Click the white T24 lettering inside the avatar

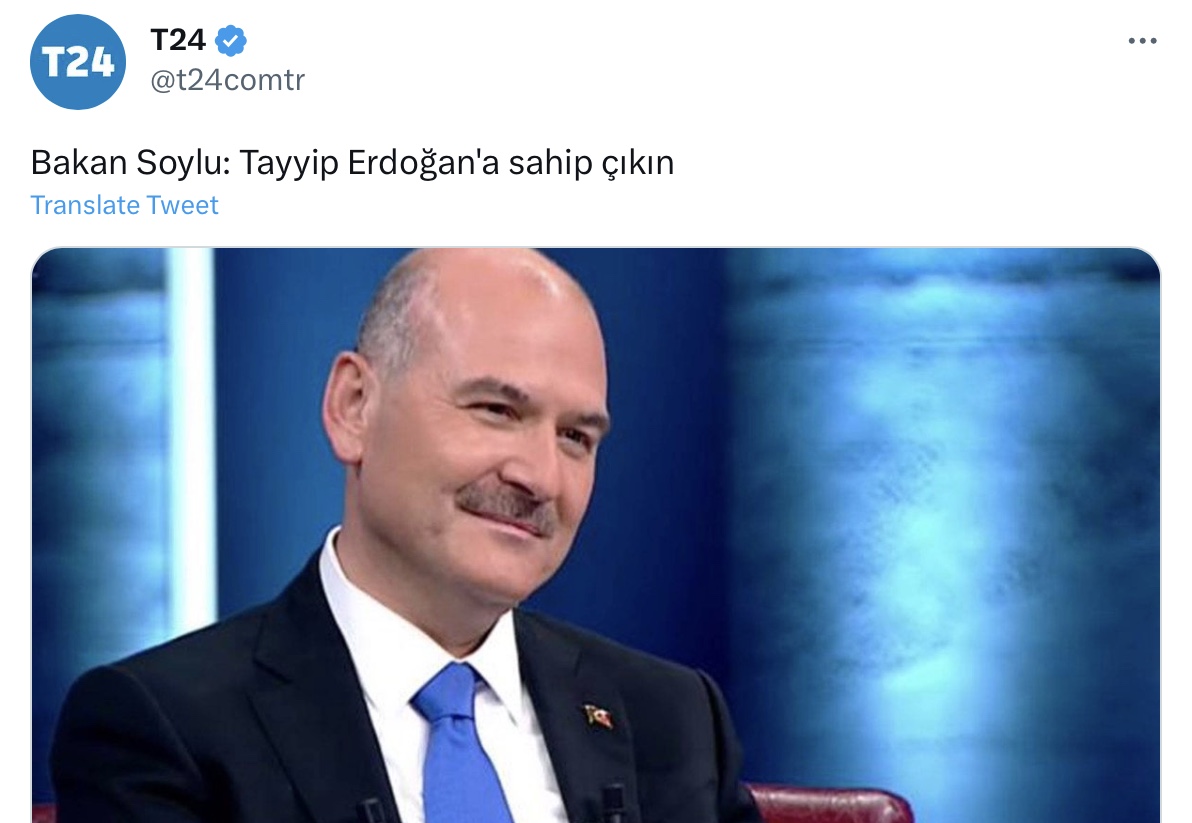click(78, 62)
